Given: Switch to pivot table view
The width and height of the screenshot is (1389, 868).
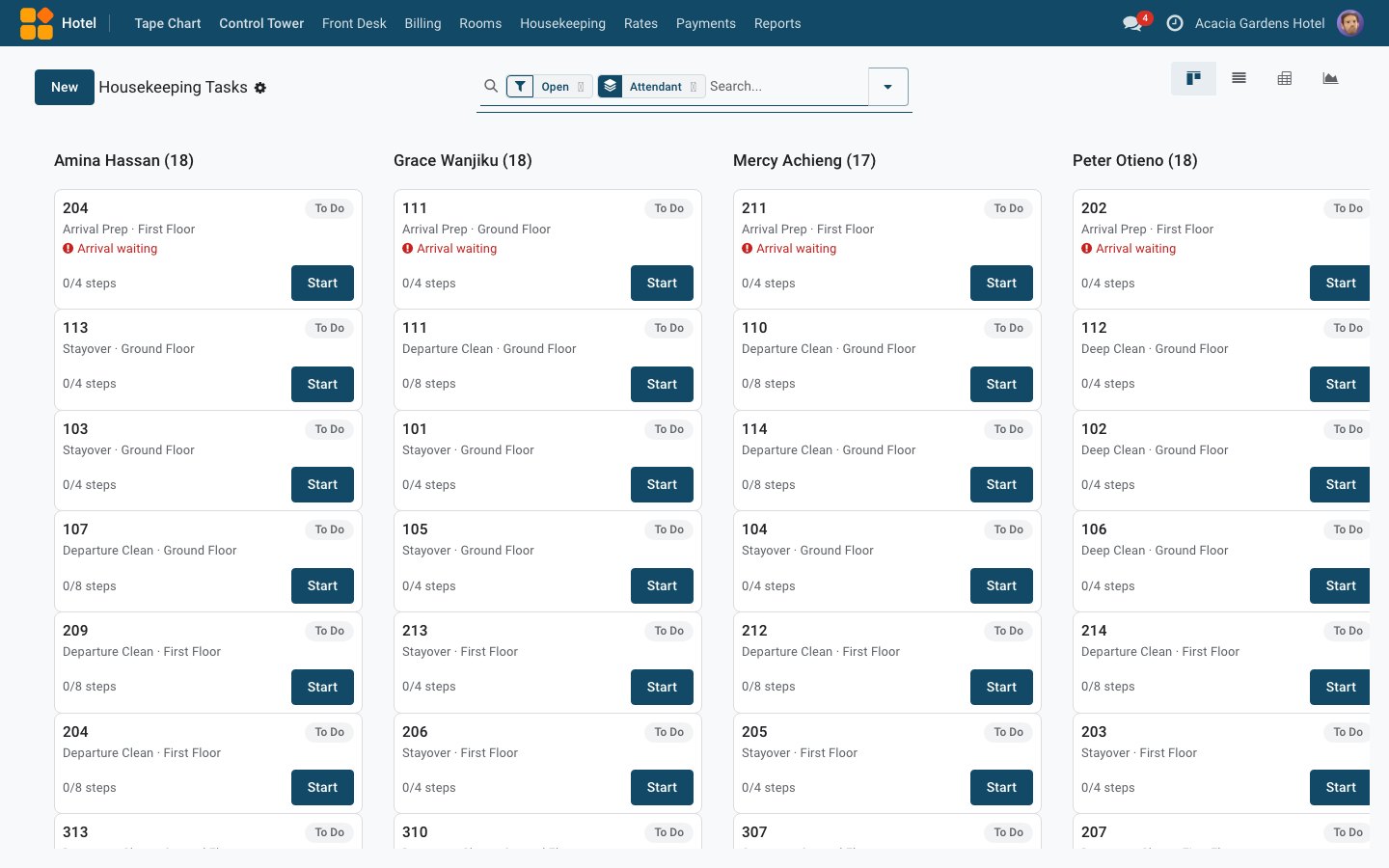Looking at the screenshot, I should click(1285, 79).
